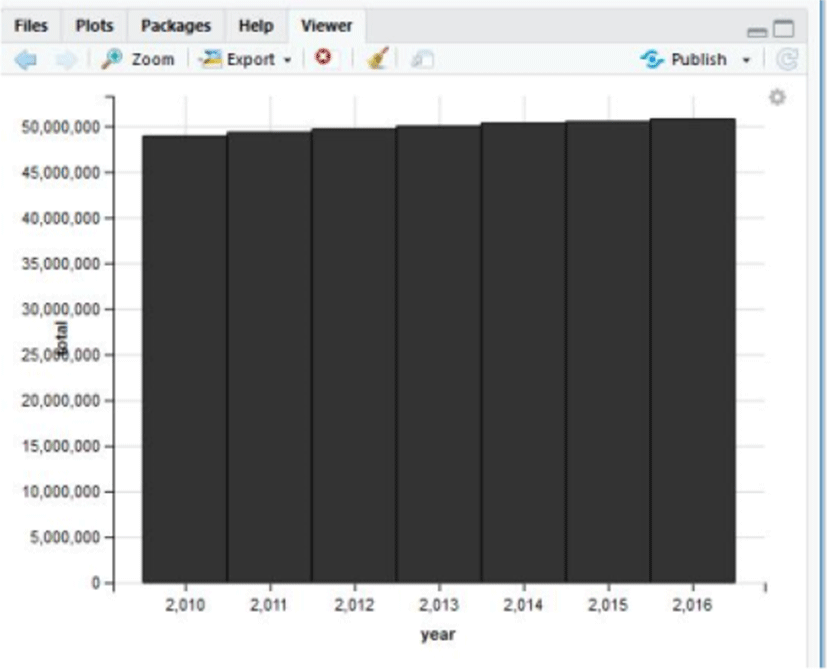Click the bar for year 2,016
The height and width of the screenshot is (669, 827).
tap(693, 351)
